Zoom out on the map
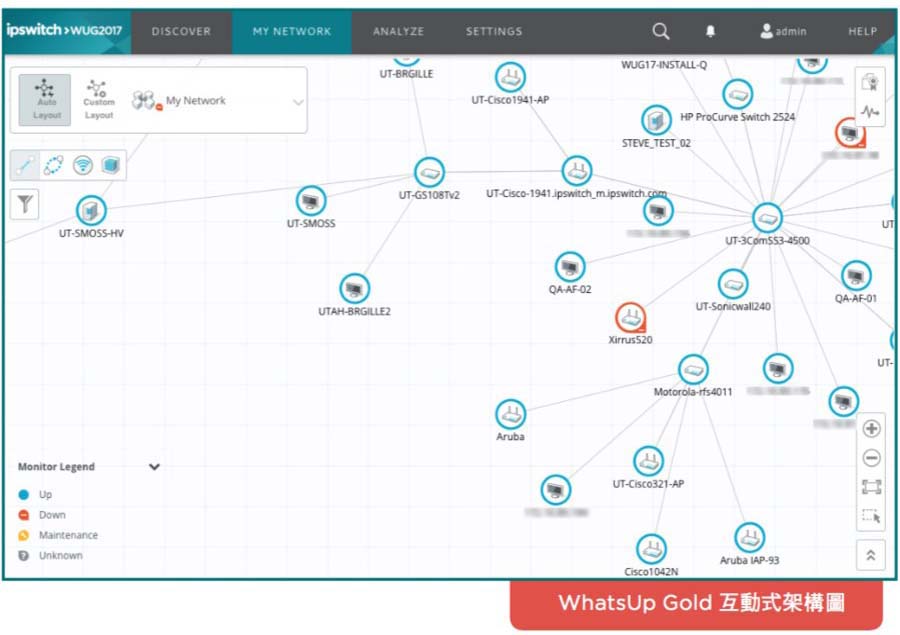The height and width of the screenshot is (635, 900). point(871,458)
